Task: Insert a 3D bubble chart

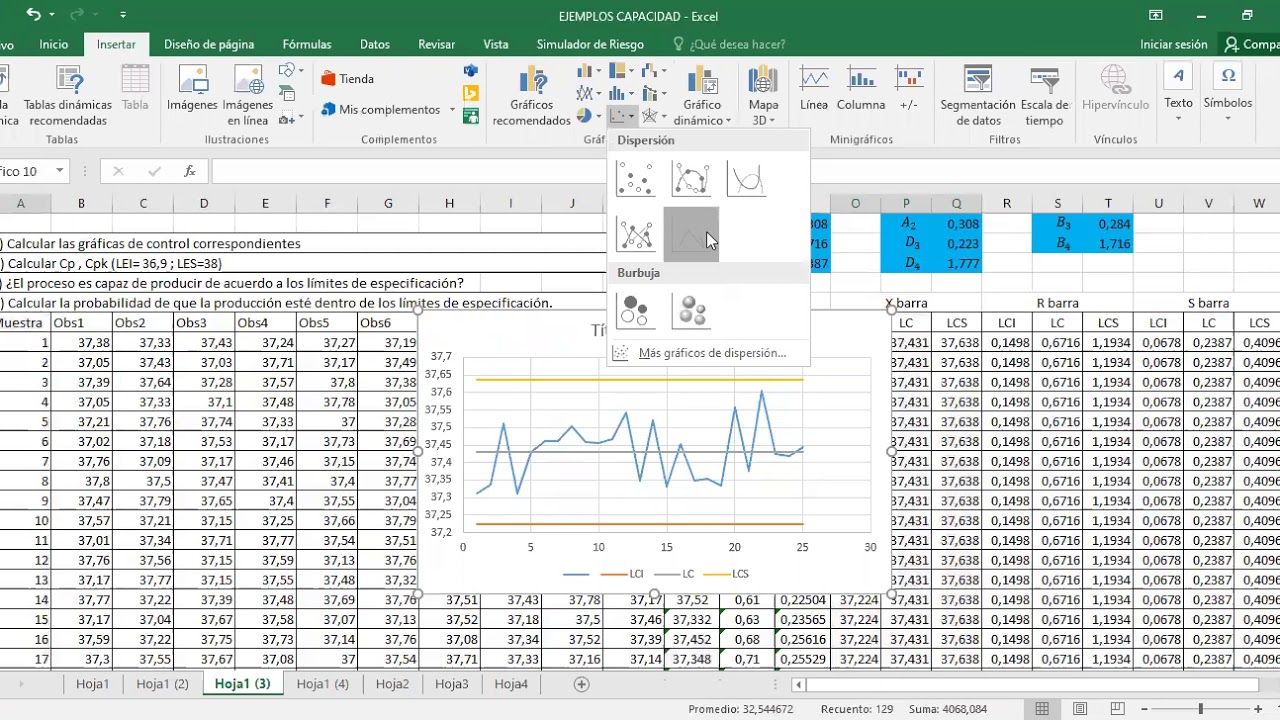Action: [691, 311]
